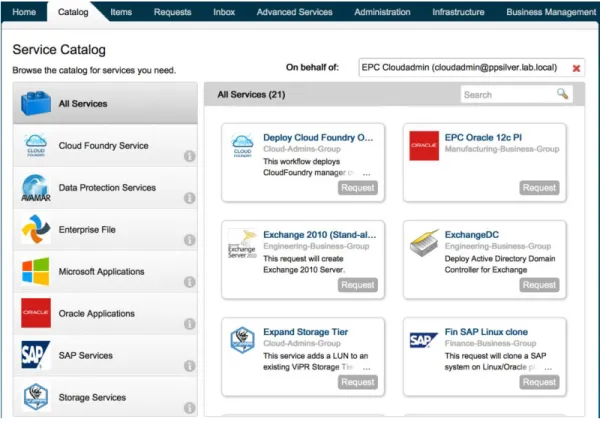
Task: Switch to the Administration tab
Action: tap(382, 12)
